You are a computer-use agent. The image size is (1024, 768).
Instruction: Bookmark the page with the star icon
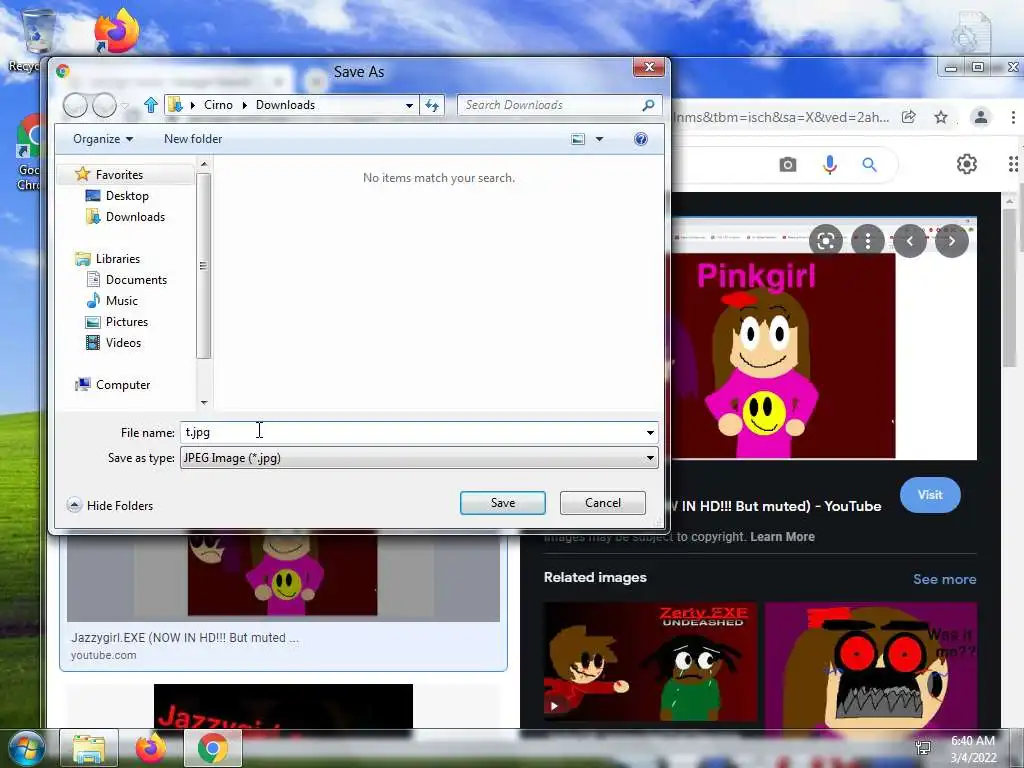(x=940, y=118)
